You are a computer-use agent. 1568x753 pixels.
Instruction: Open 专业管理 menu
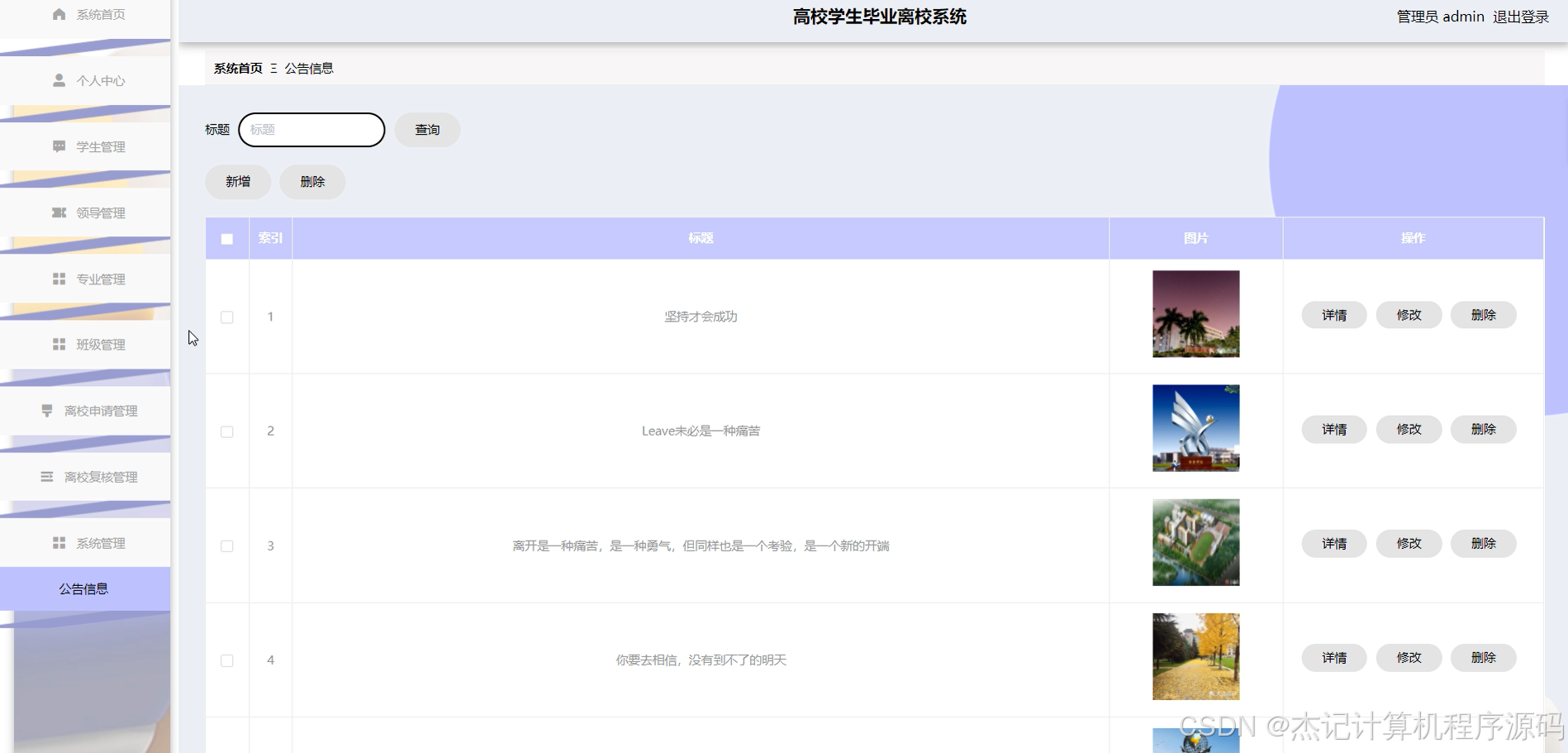(x=86, y=279)
